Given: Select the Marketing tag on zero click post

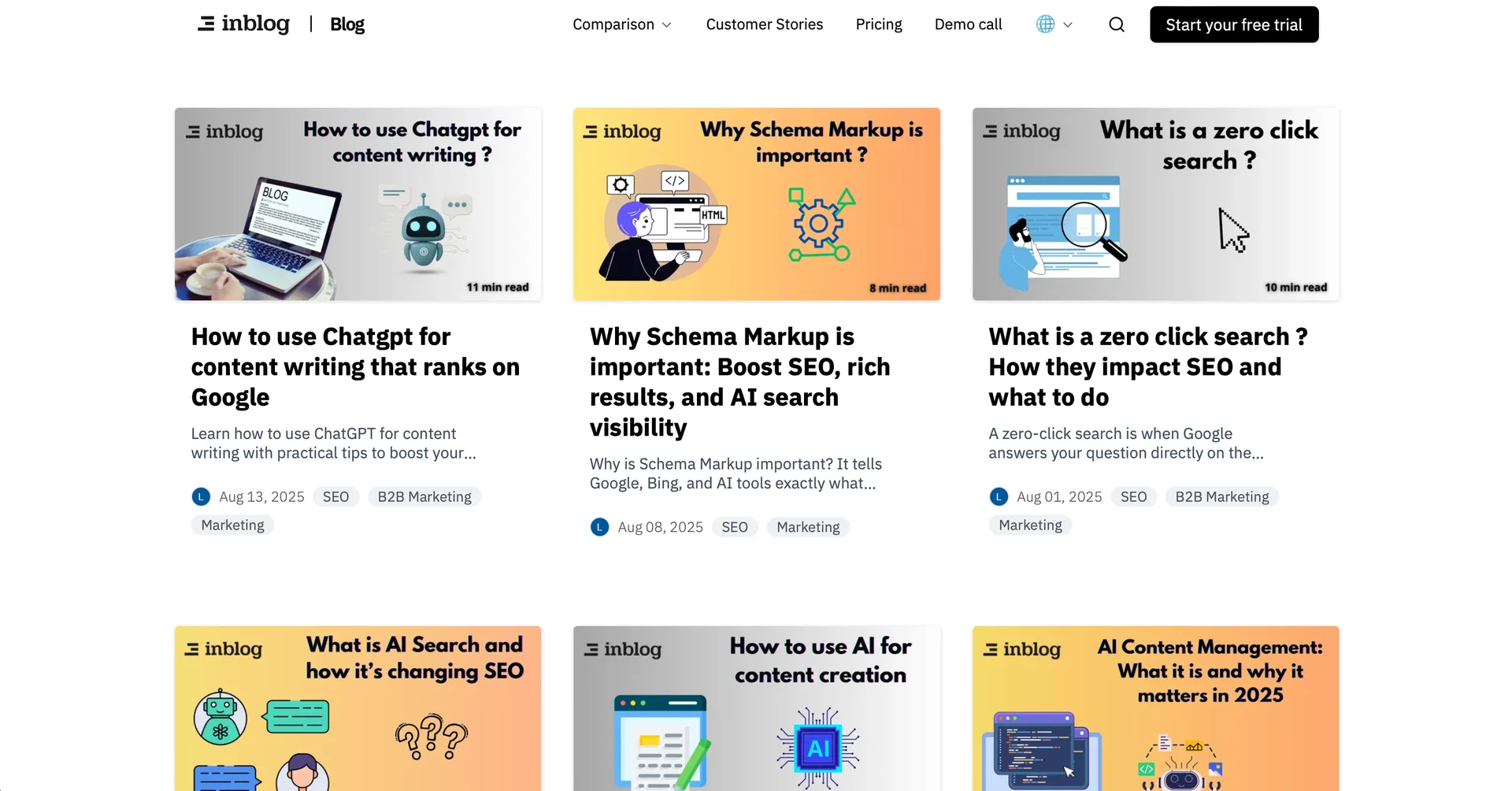Looking at the screenshot, I should 1029,525.
